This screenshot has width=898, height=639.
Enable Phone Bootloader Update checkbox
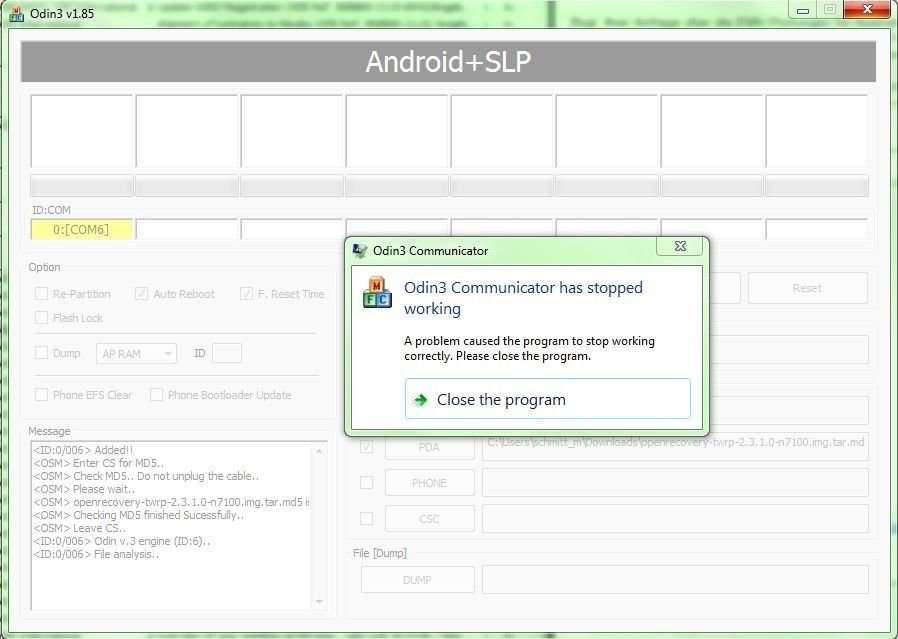point(156,395)
